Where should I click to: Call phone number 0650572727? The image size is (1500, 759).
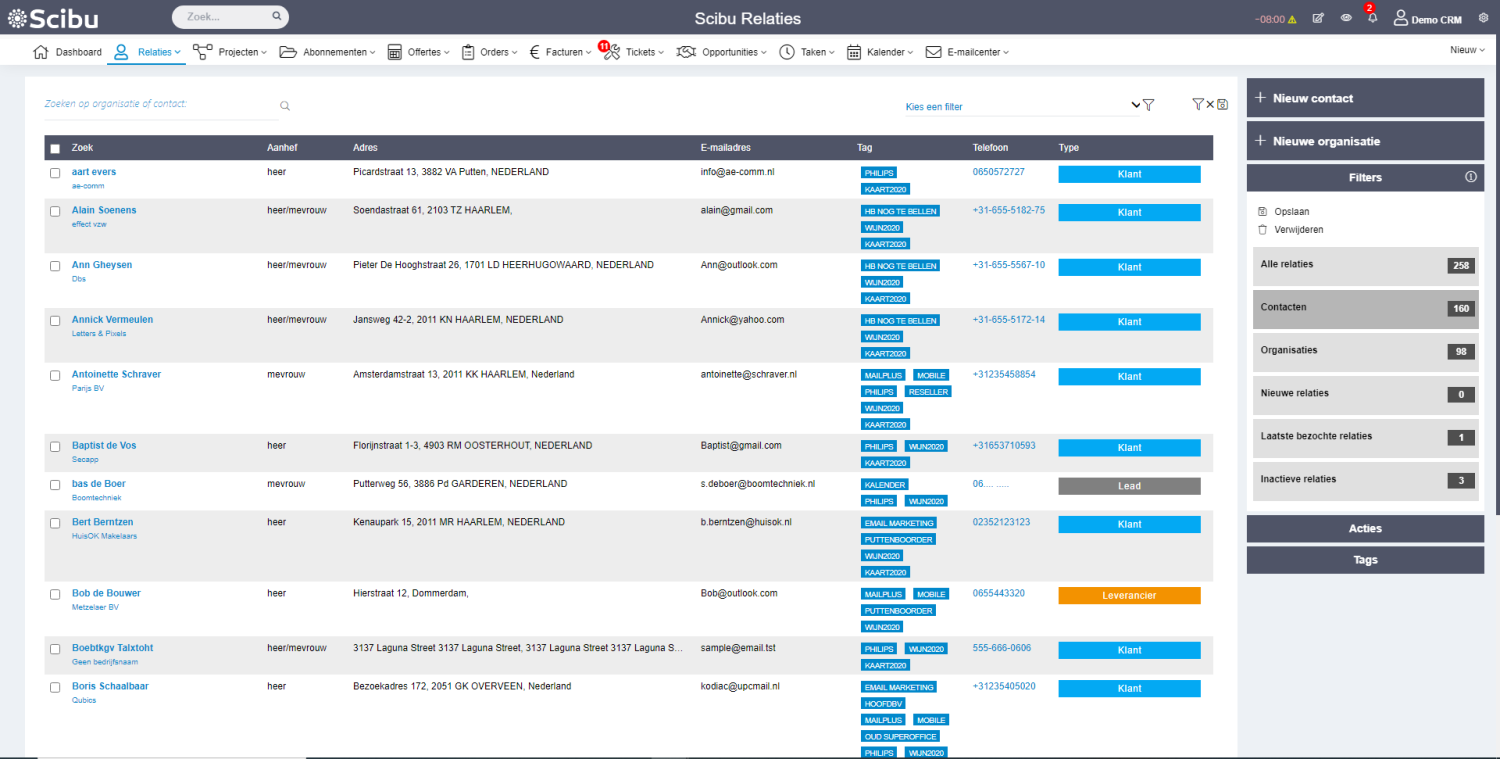998,172
